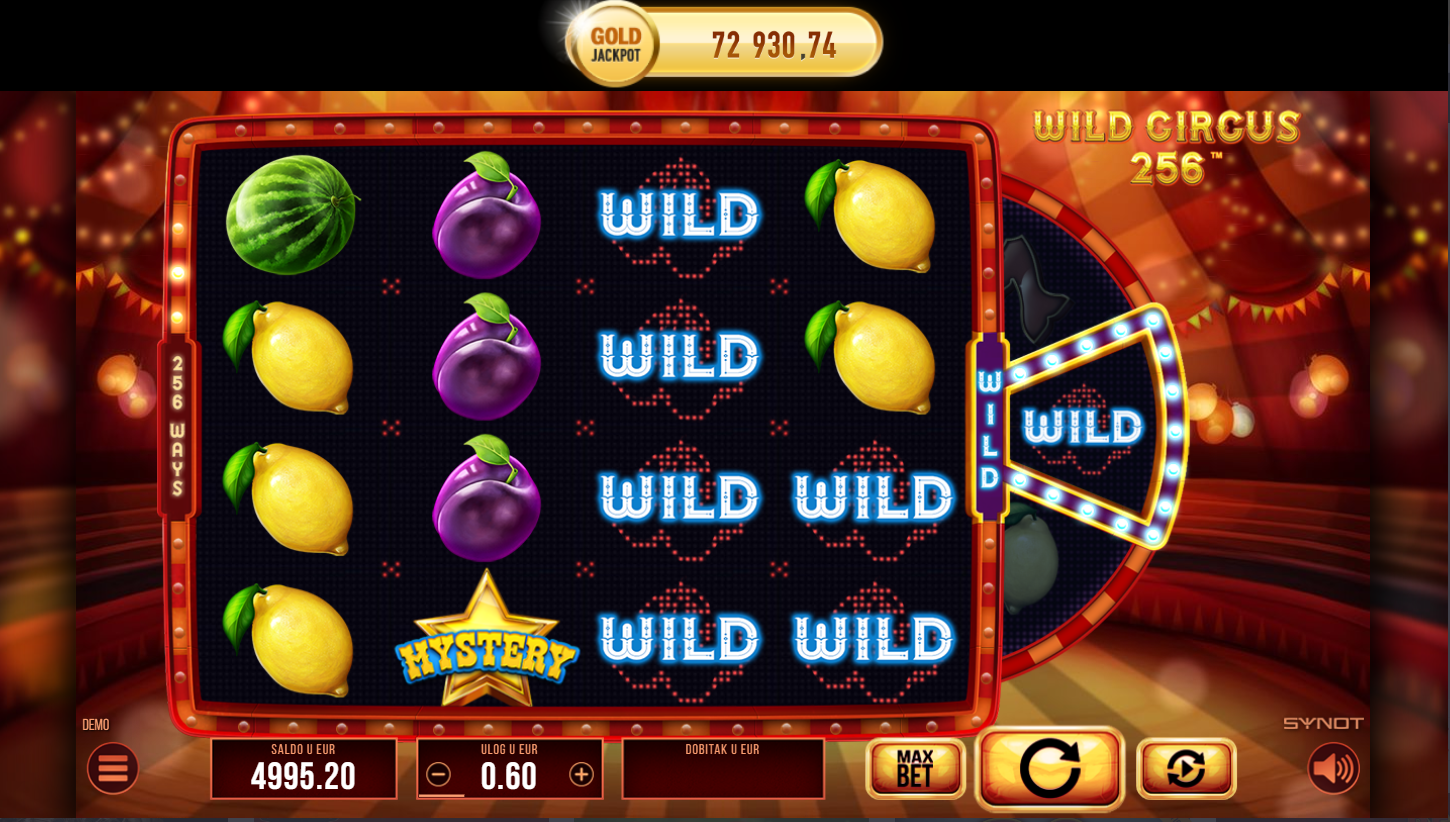
Task: Click the WILD segment on the wheel
Action: [1084, 427]
